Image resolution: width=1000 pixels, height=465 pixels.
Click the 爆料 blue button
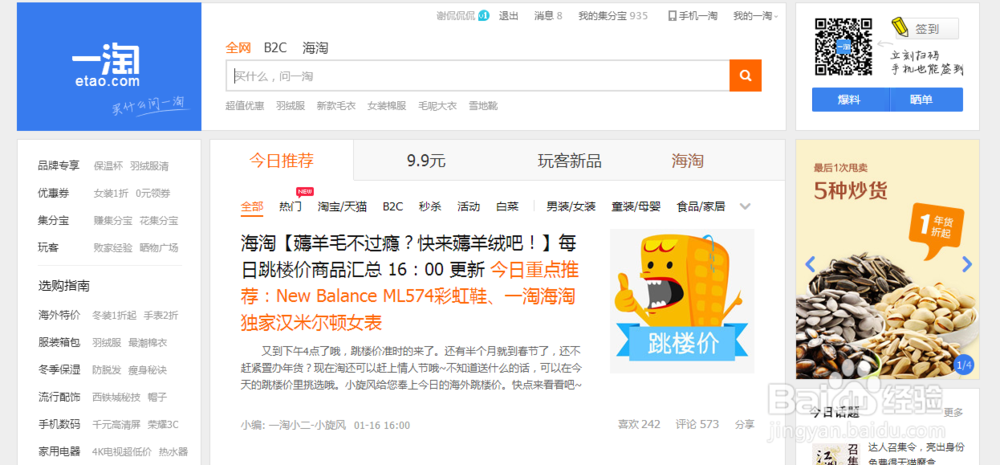pyautogui.click(x=849, y=100)
